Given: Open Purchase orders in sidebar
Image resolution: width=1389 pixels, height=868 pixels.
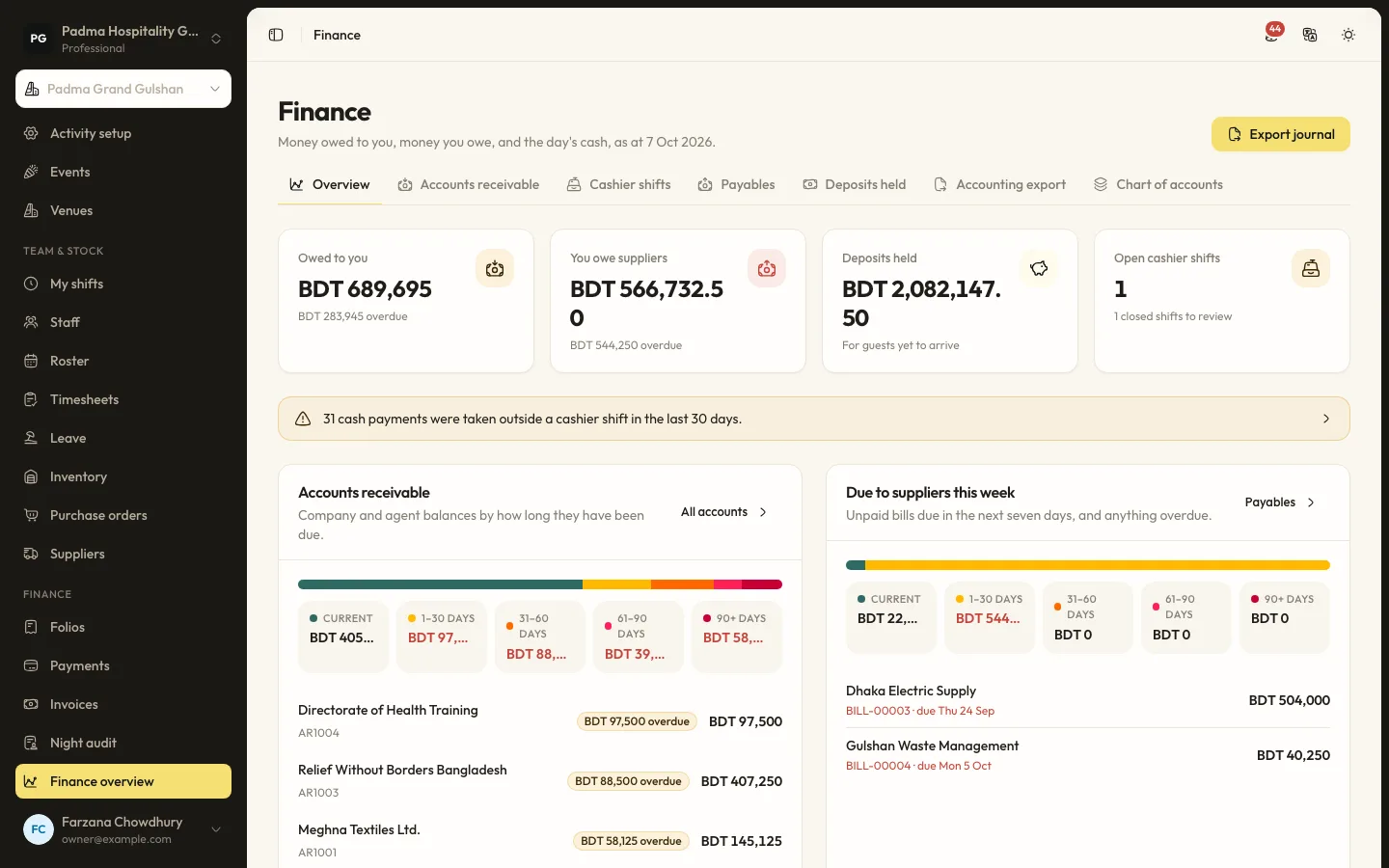Looking at the screenshot, I should [x=123, y=515].
